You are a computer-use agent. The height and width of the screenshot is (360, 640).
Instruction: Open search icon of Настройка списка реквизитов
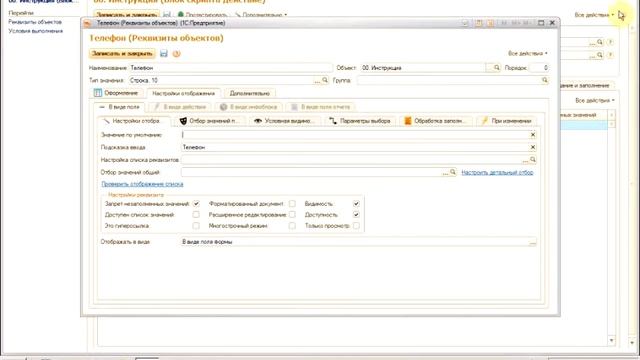click(533, 160)
